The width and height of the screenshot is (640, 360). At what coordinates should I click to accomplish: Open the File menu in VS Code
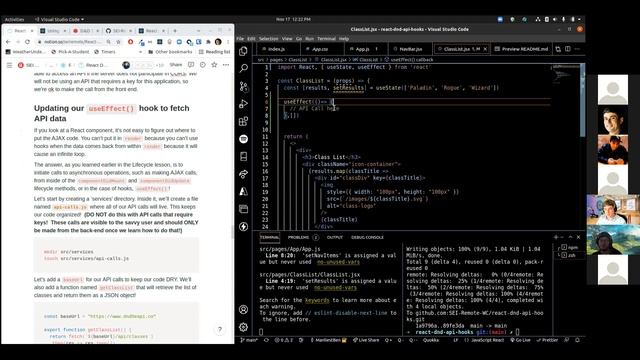point(240,39)
